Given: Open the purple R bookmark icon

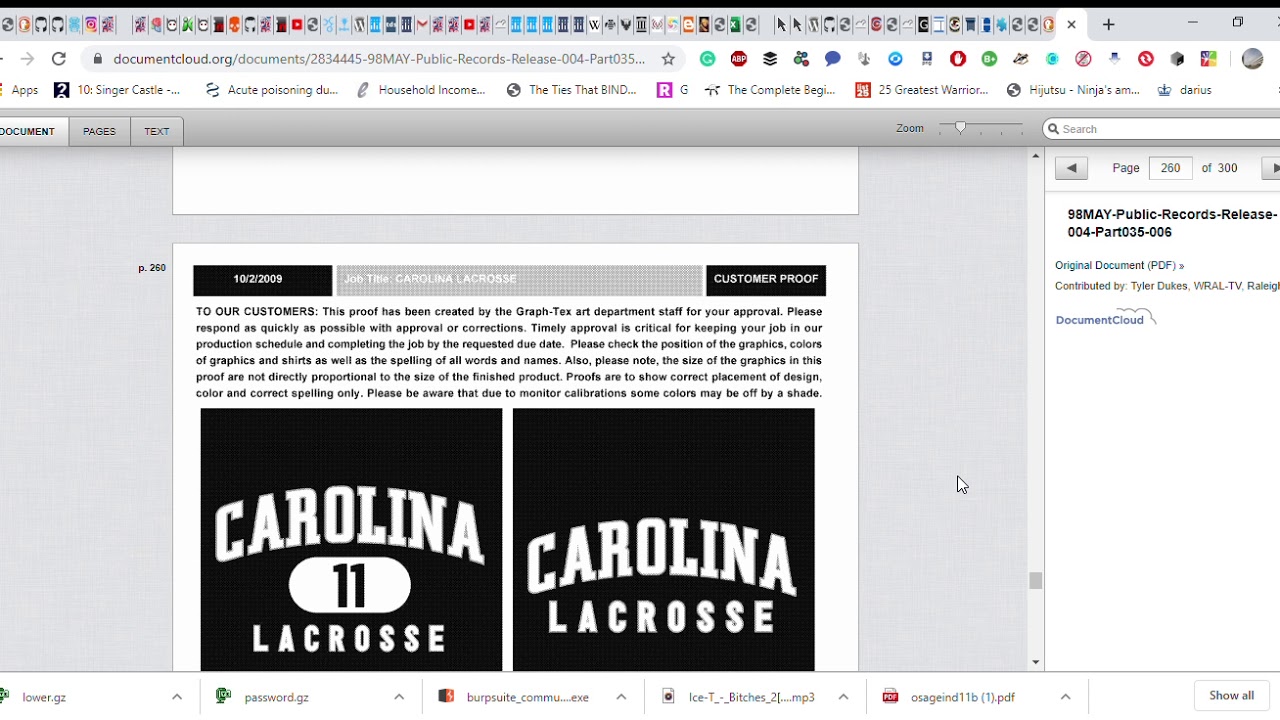Looking at the screenshot, I should [664, 90].
